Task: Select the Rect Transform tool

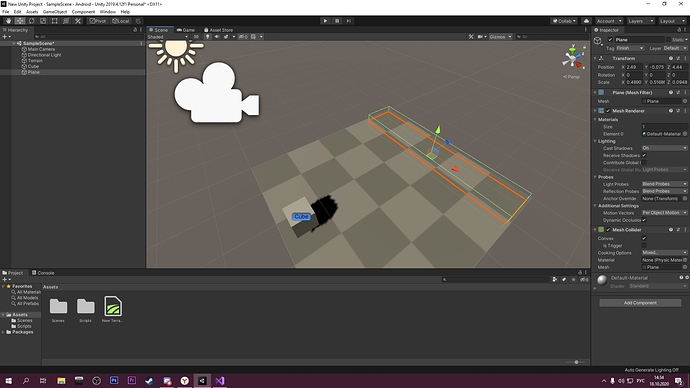Action: tap(55, 21)
